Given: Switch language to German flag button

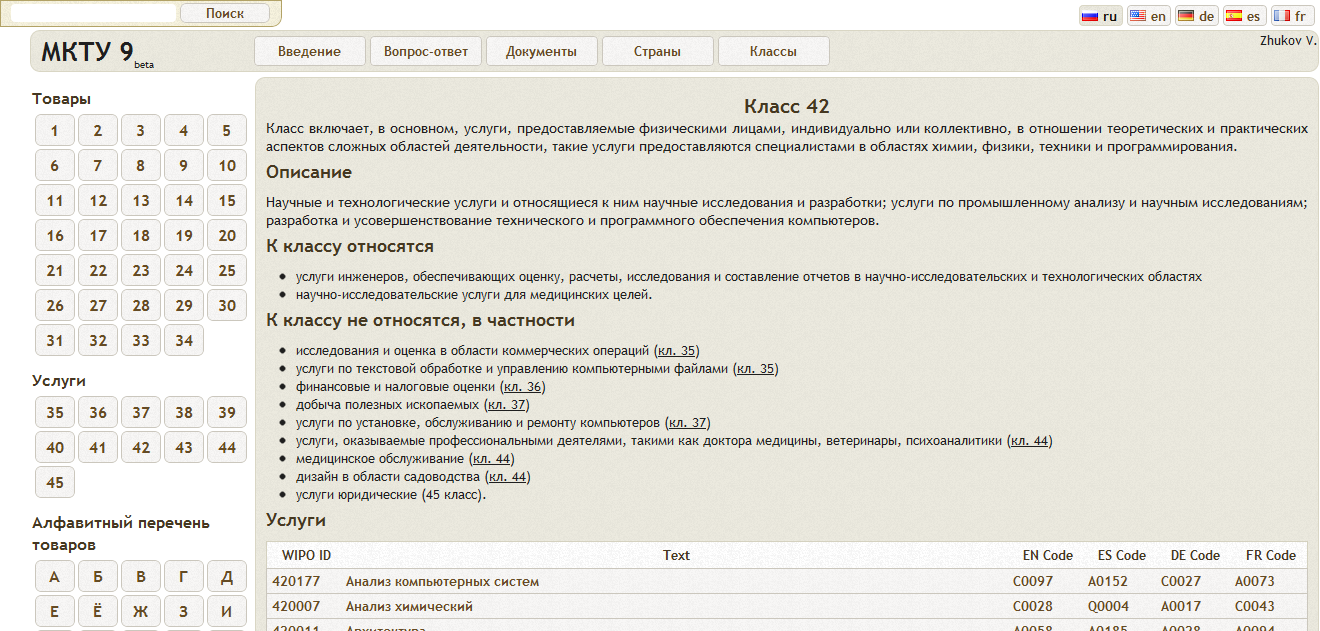Looking at the screenshot, I should [1196, 16].
